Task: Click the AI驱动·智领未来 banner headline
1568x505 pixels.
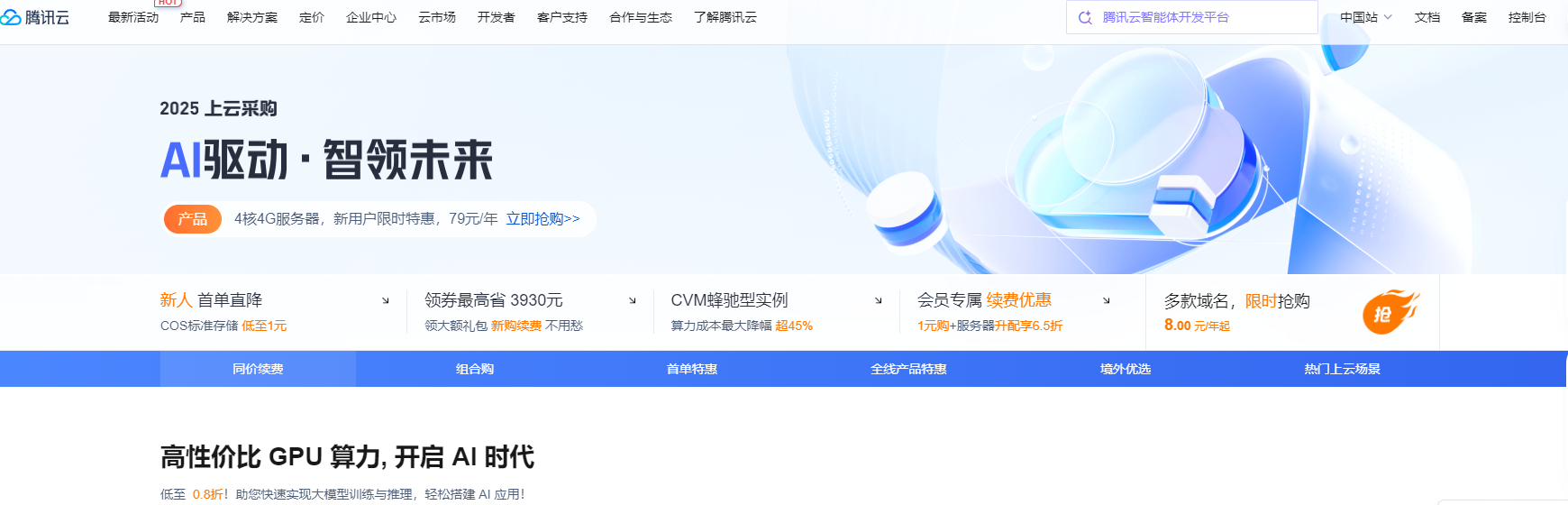Action: click(326, 161)
